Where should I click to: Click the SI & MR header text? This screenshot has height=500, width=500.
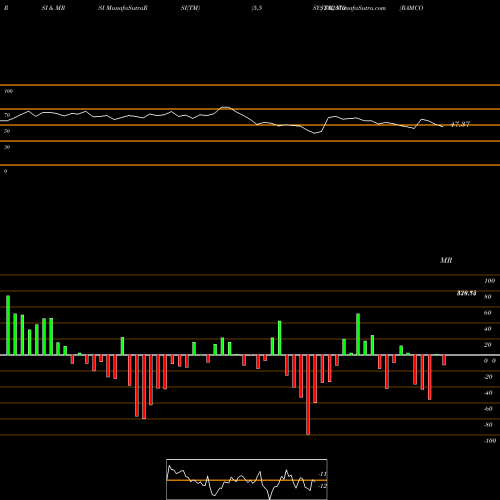pyautogui.click(x=53, y=8)
